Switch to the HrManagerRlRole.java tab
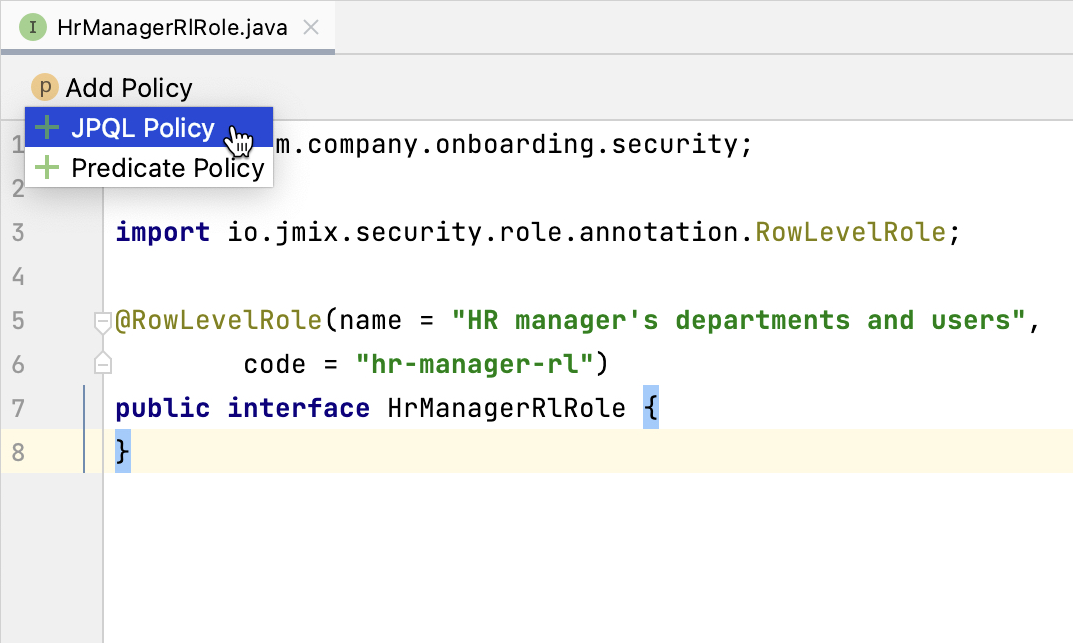The width and height of the screenshot is (1073, 643). (173, 27)
